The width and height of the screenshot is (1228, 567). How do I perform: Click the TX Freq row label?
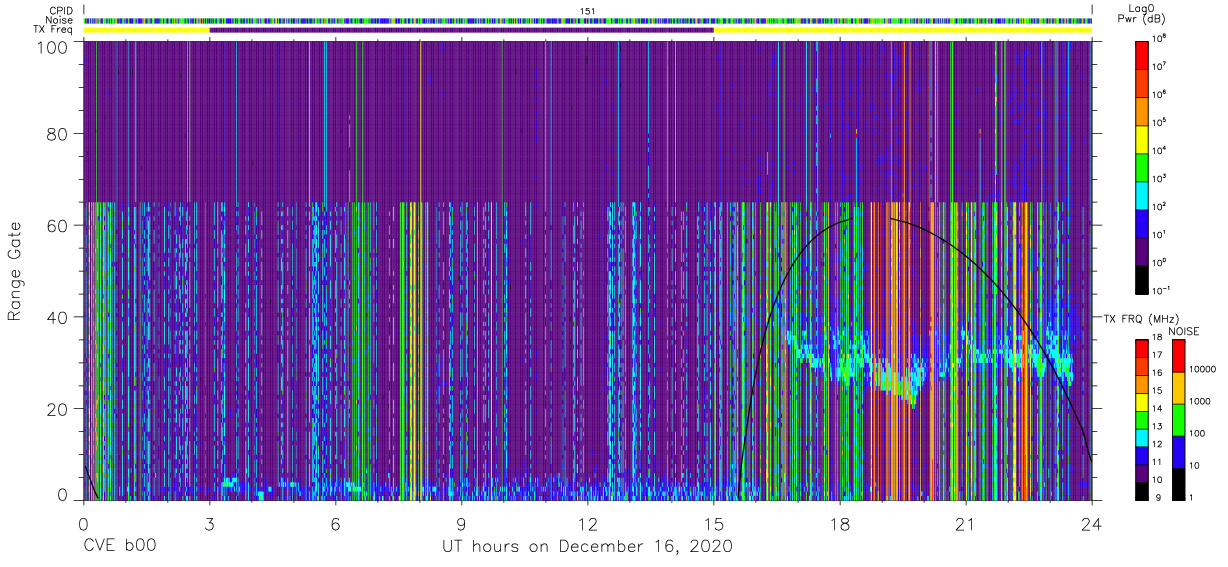pos(55,30)
